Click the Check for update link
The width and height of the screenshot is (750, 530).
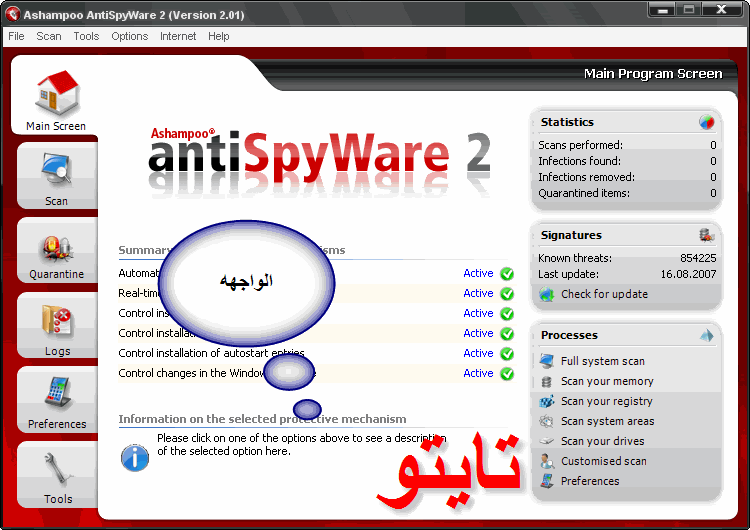(605, 294)
